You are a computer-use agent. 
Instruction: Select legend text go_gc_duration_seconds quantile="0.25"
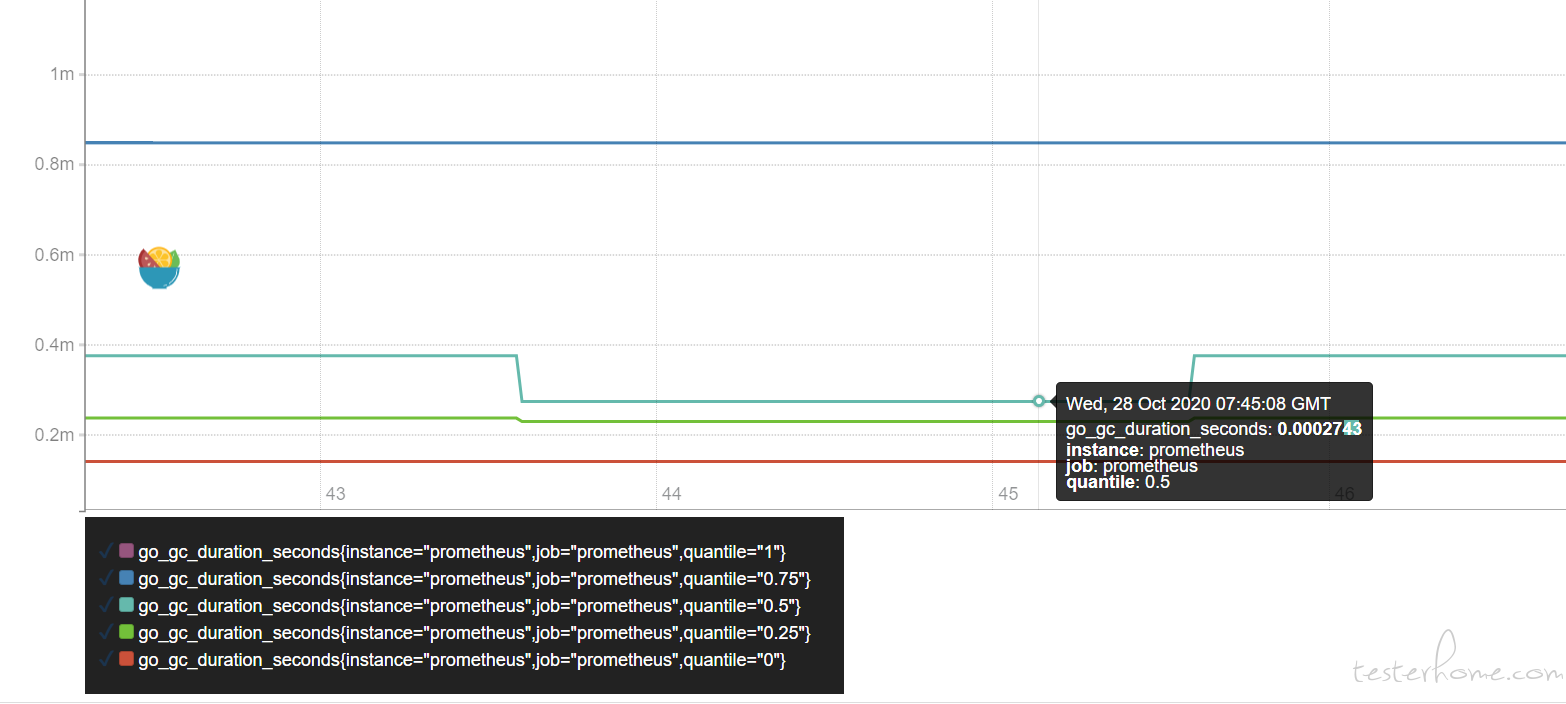tap(474, 633)
